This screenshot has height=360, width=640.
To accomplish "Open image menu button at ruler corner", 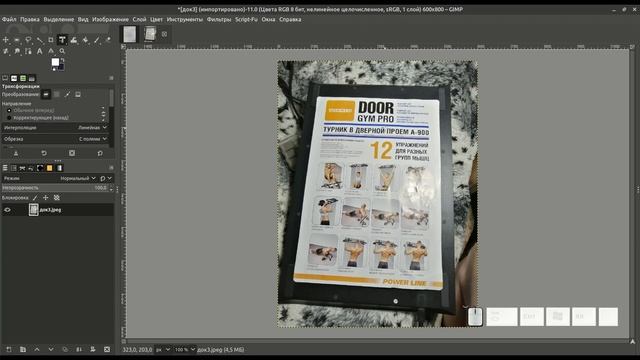I will (123, 47).
